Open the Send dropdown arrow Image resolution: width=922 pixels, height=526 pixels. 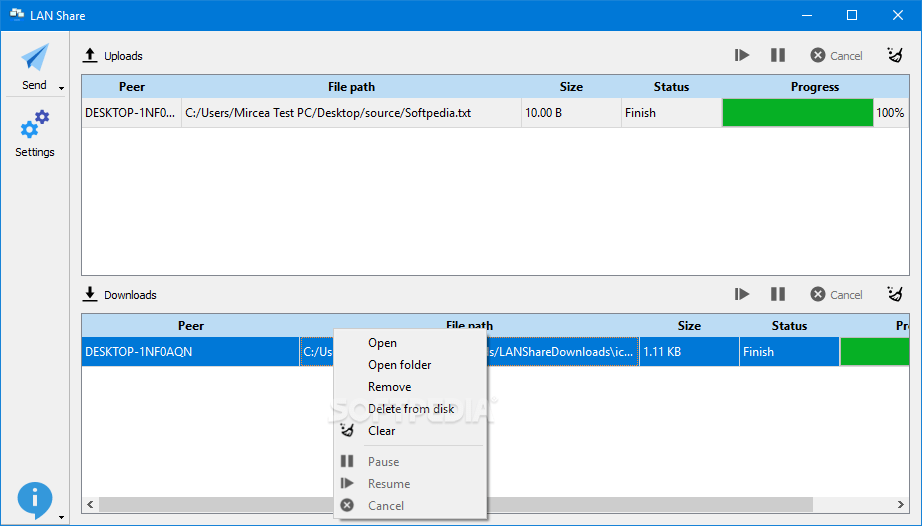pos(61,89)
